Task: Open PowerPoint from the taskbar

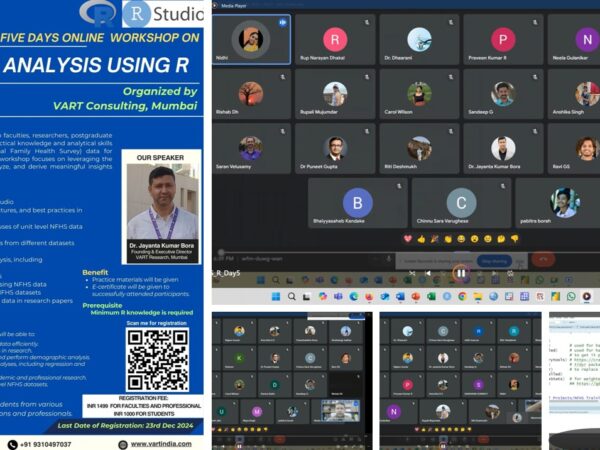Action: coord(416,297)
